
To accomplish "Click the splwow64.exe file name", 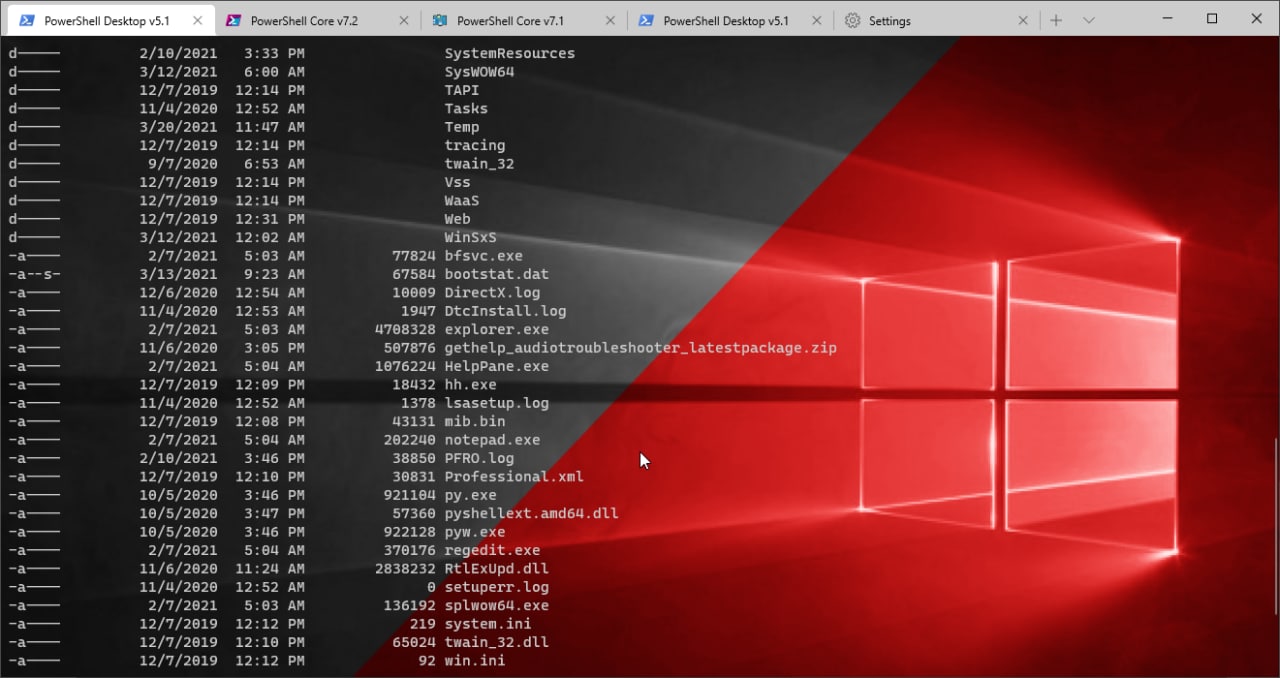I will click(497, 605).
